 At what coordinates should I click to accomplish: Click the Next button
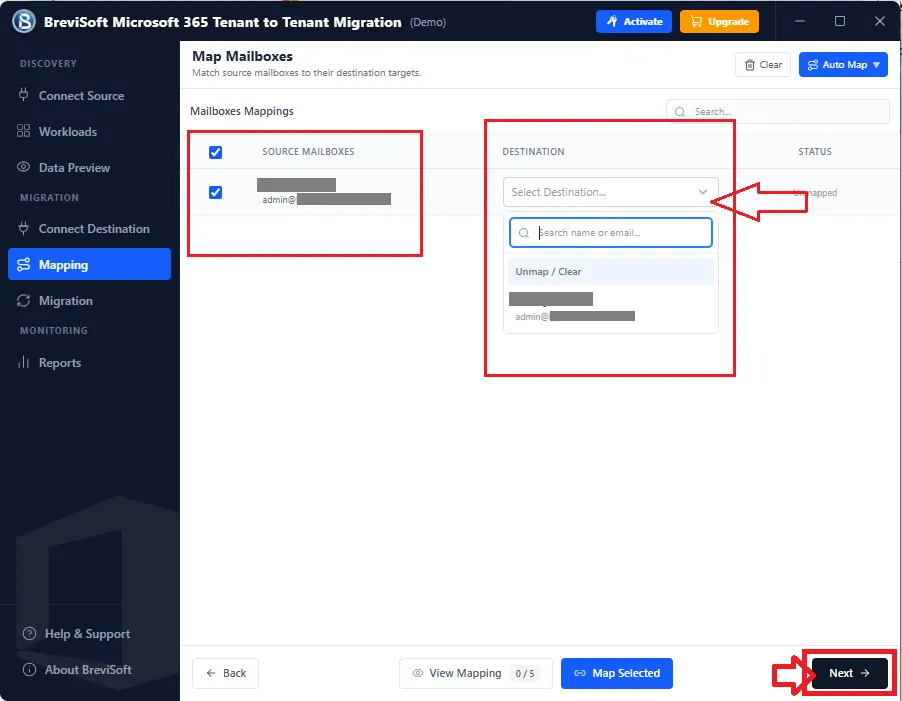click(x=849, y=673)
